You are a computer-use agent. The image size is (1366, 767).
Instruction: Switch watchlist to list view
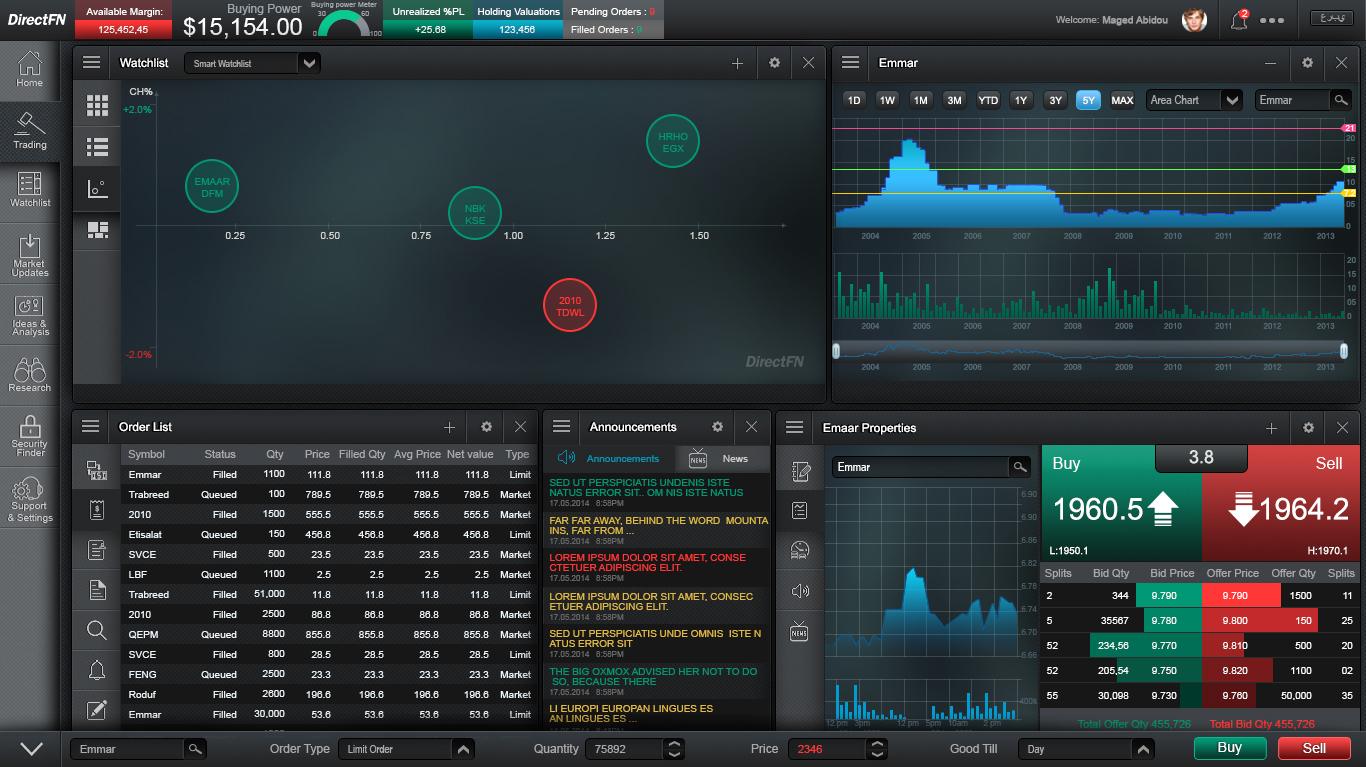click(x=97, y=147)
